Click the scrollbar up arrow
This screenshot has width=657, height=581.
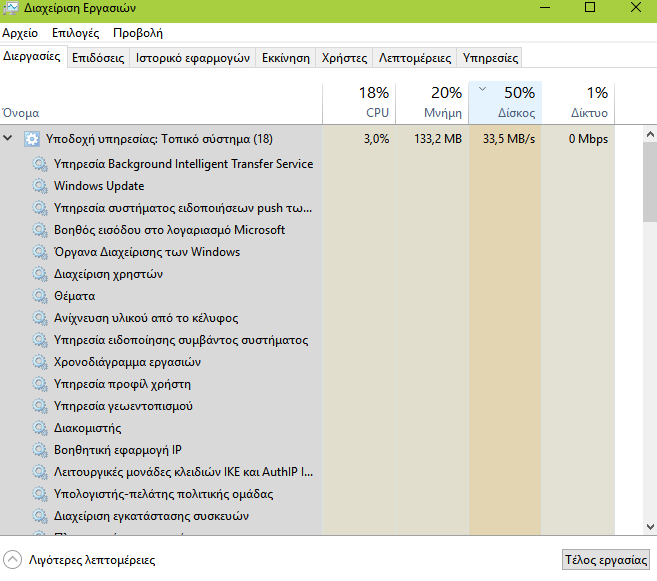click(x=650, y=134)
